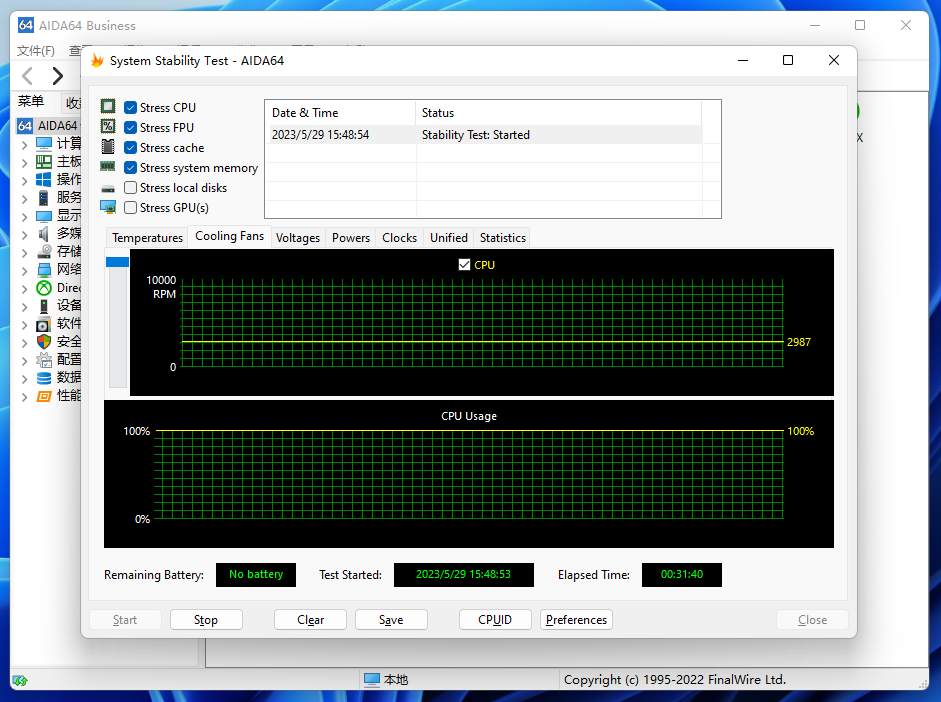Select the AIDA64 root tree icon
Viewport: 941px width, 702px height.
(x=25, y=125)
